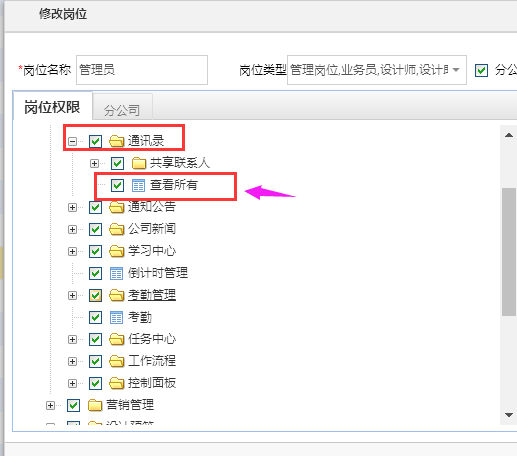Toggle the 学习中心 checkbox
Viewport: 517px width, 456px height.
click(95, 251)
